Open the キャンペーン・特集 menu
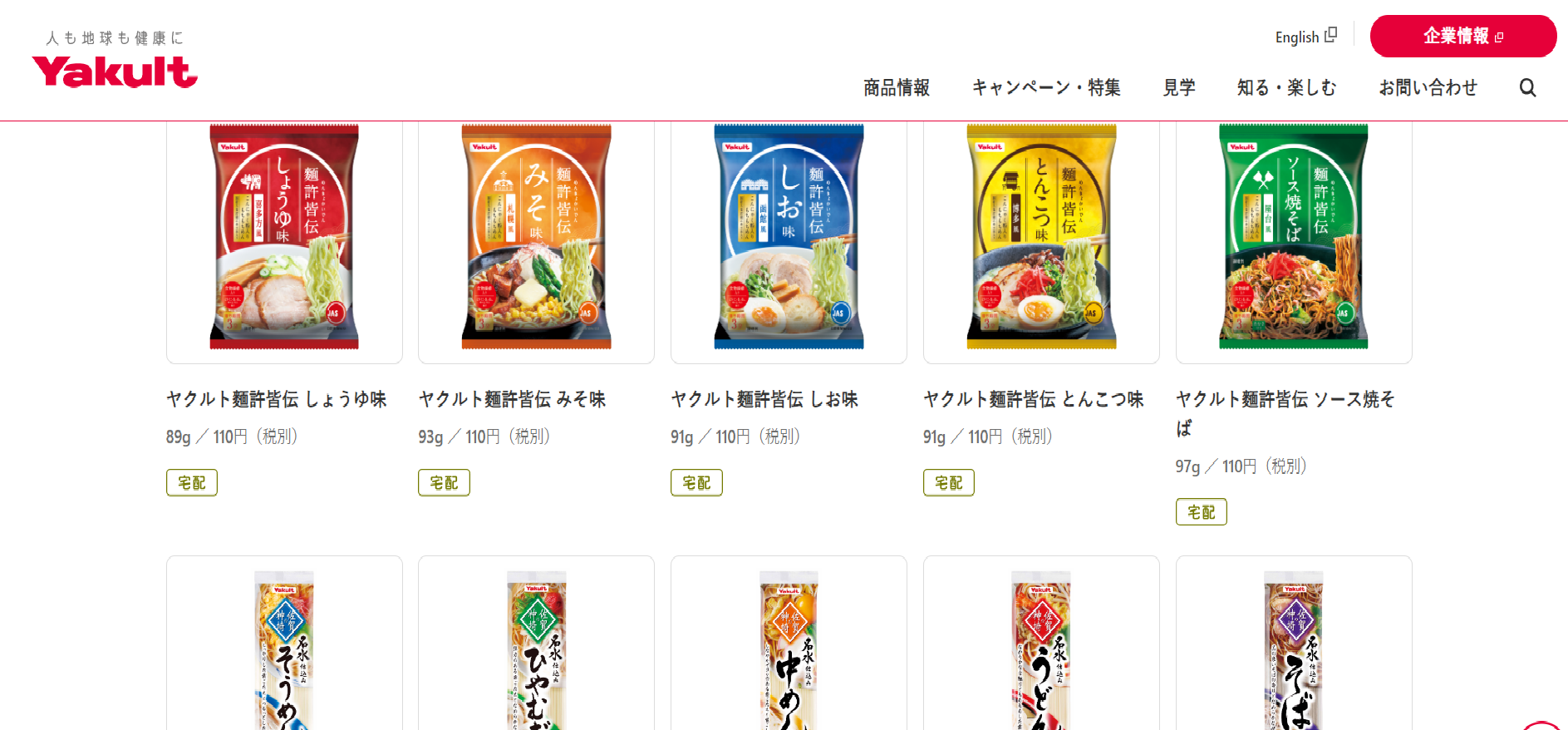The height and width of the screenshot is (730, 1568). coord(1046,87)
